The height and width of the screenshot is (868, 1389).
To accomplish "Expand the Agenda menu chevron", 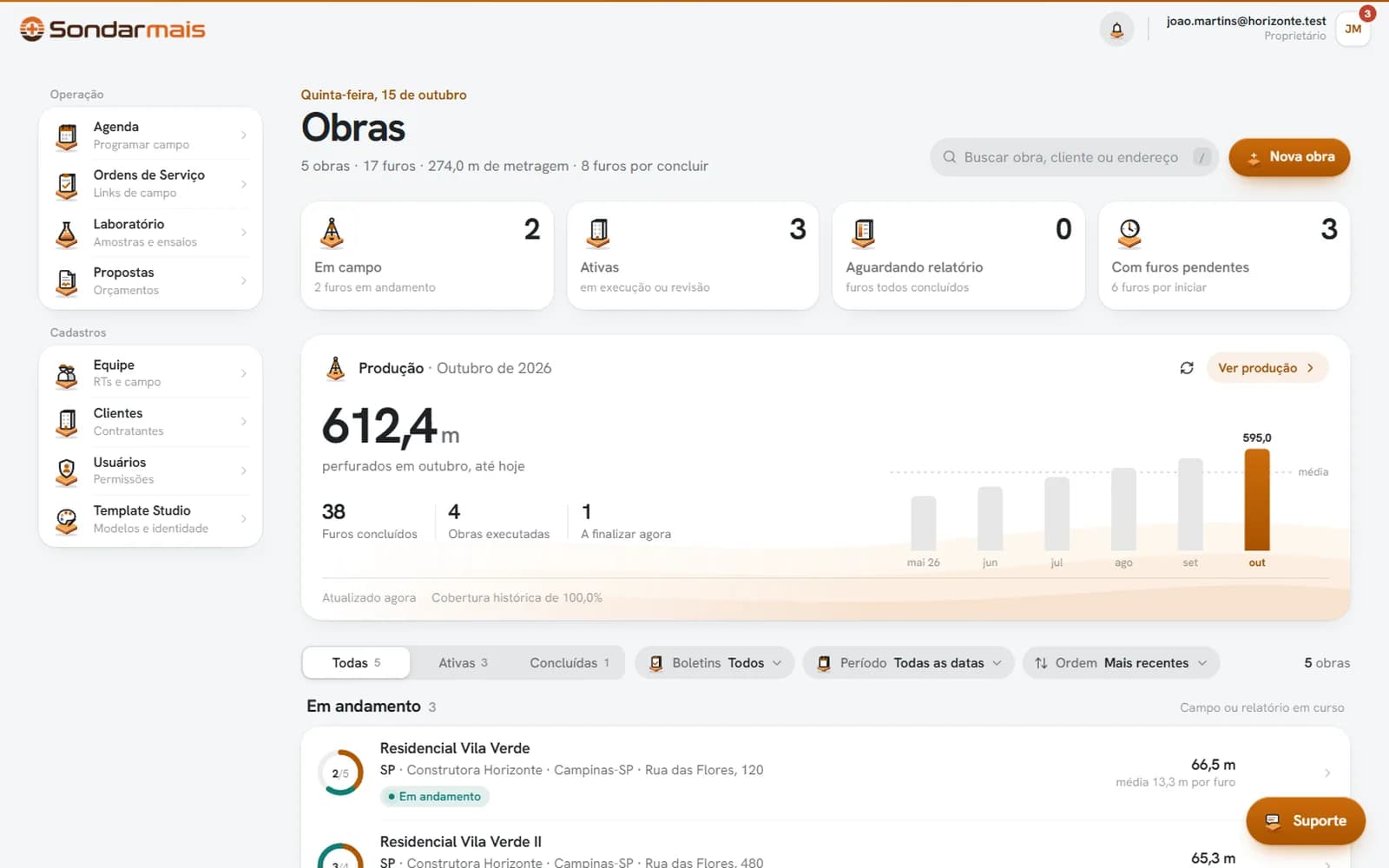I will [244, 135].
